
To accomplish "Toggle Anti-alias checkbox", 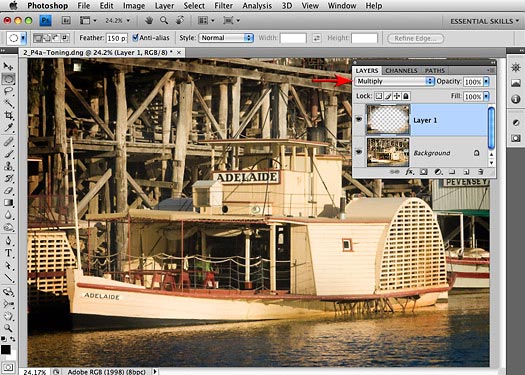I will pos(135,38).
